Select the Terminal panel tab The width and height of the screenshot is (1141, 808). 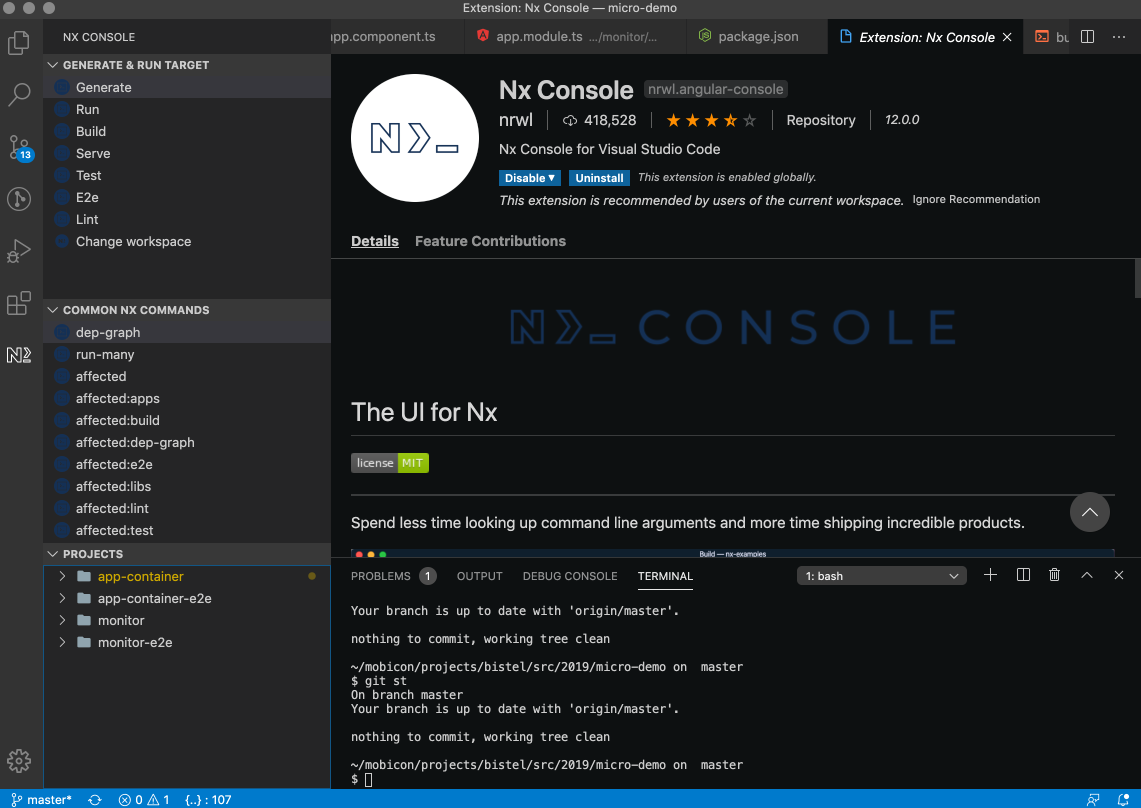click(665, 576)
